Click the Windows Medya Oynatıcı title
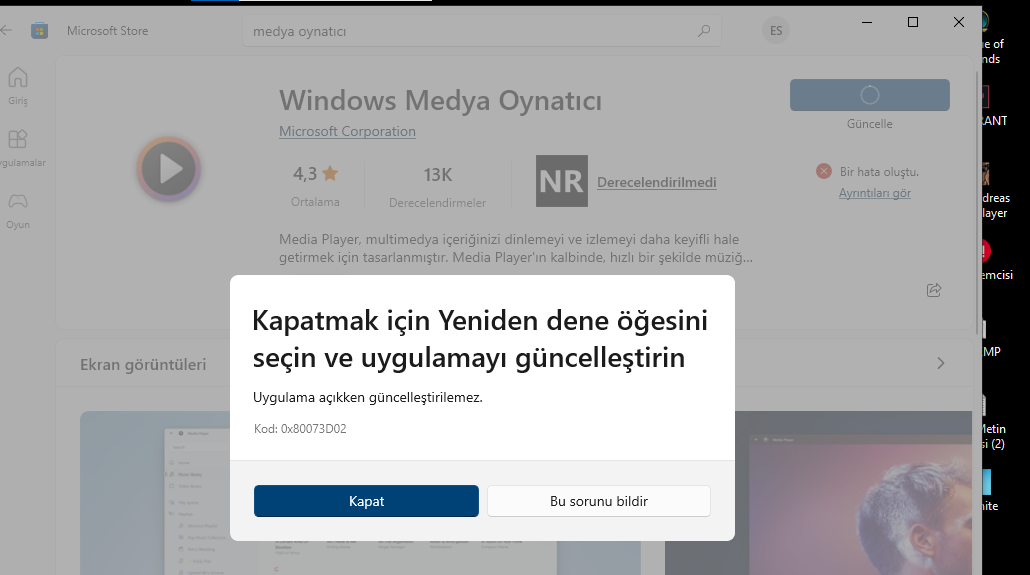 [440, 101]
